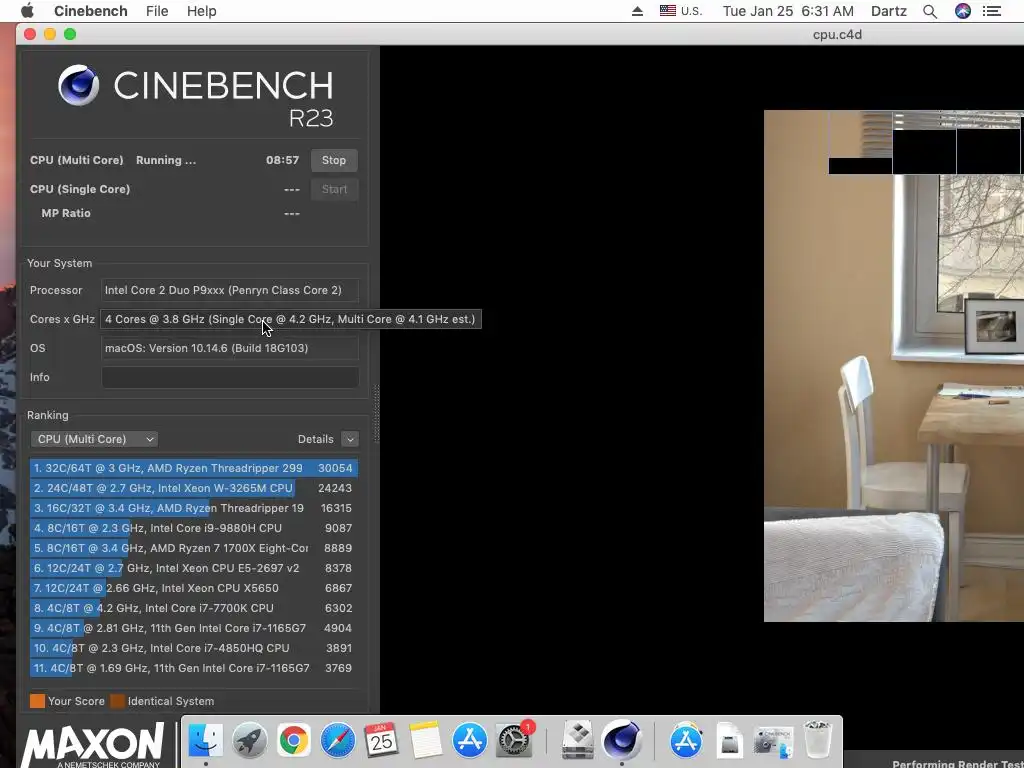Screen dimensions: 1024x768
Task: Select ranking row Intel Core i7-7700K CPU
Action: tap(193, 608)
